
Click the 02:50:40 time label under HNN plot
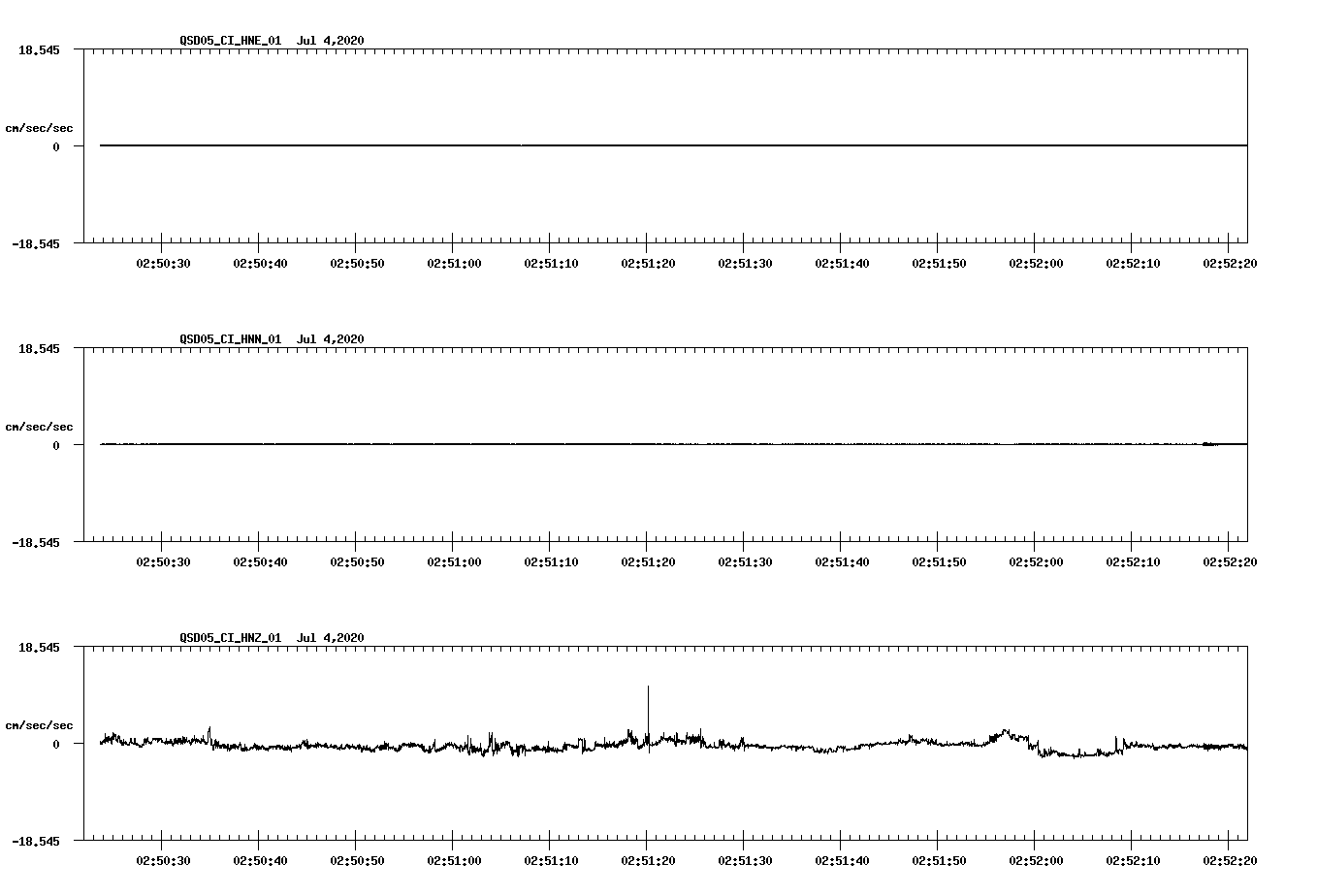coord(260,562)
